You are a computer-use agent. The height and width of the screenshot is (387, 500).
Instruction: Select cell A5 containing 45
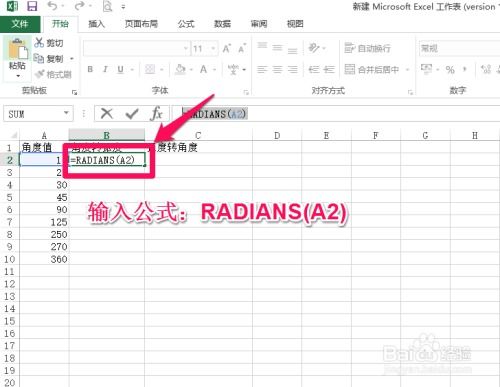44,197
